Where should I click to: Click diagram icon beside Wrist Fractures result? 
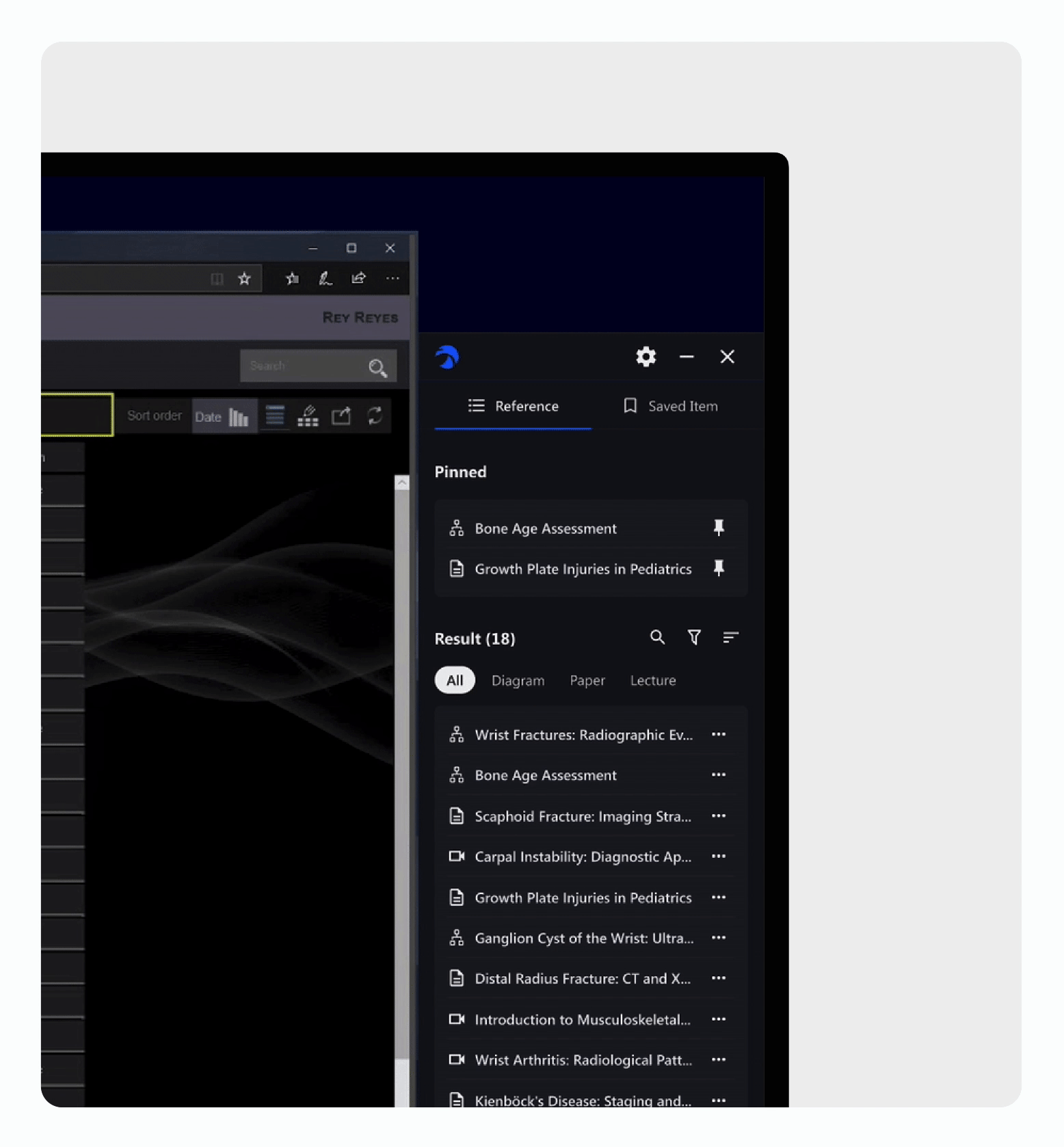pyautogui.click(x=457, y=734)
